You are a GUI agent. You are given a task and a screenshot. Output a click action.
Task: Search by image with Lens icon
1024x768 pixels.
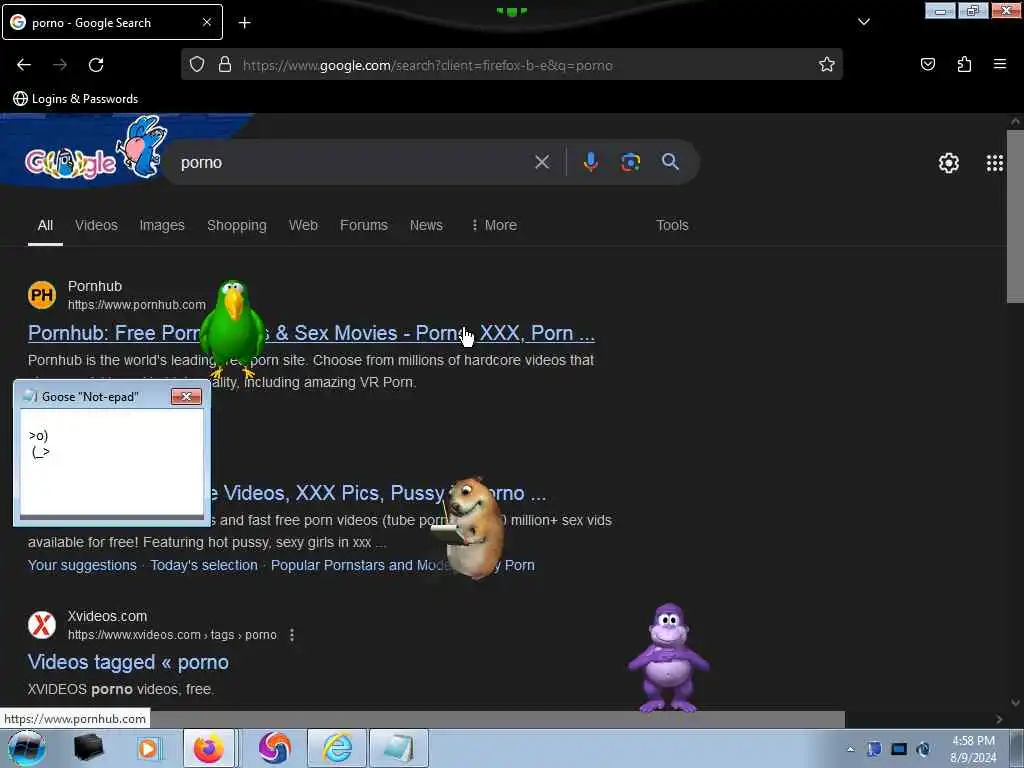(630, 162)
